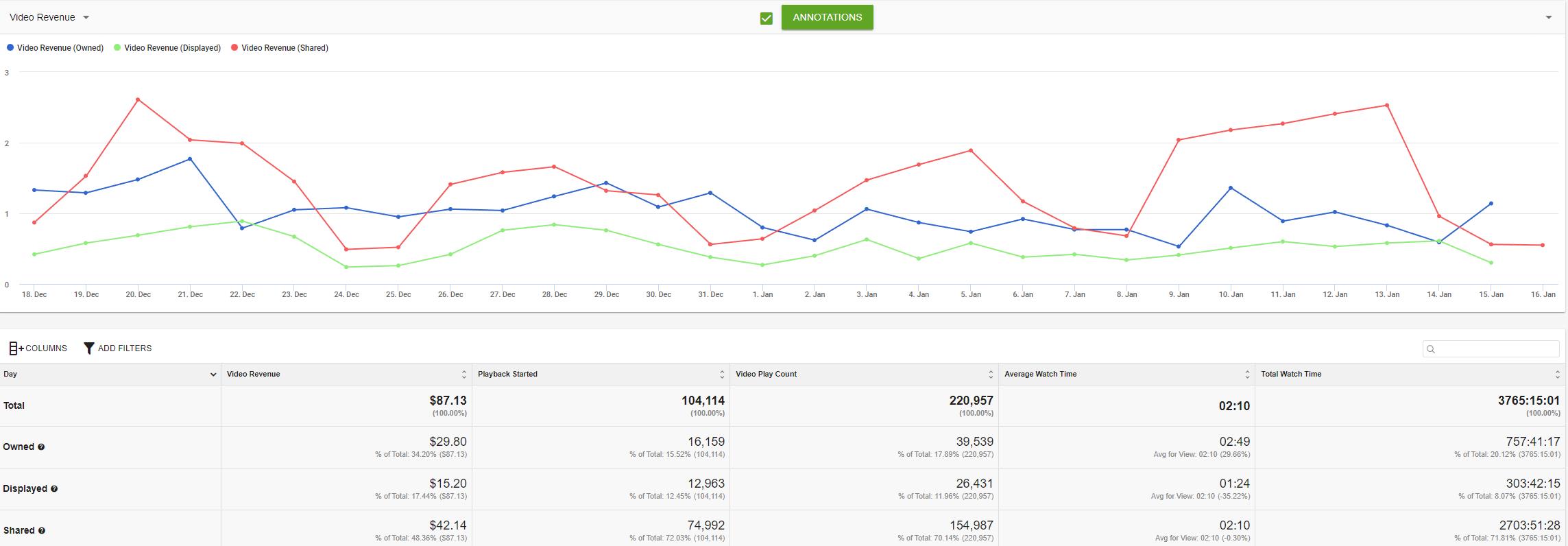This screenshot has width=1568, height=546.
Task: Sort by Playback Started column arrows
Action: click(722, 375)
